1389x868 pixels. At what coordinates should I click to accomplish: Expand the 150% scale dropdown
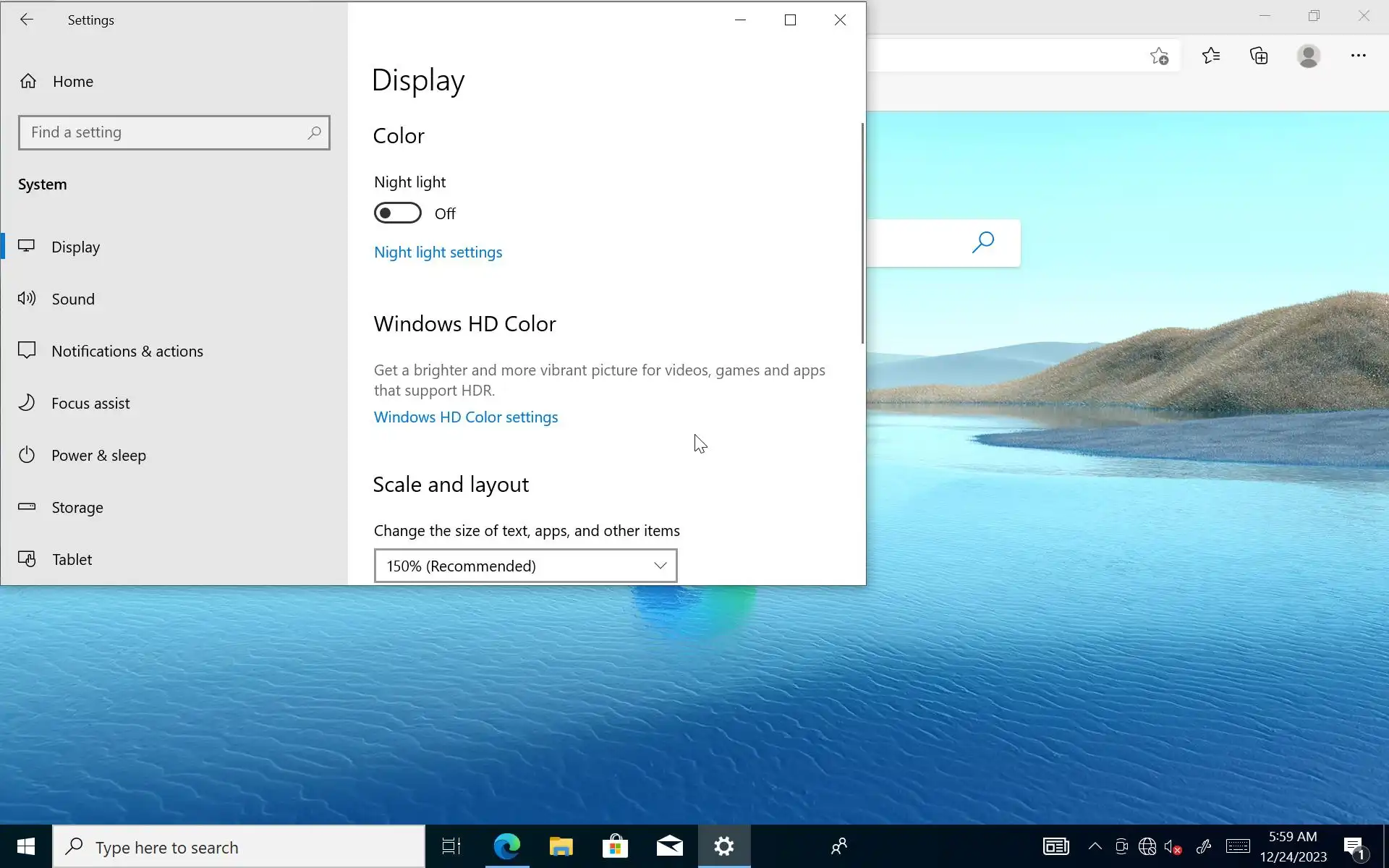click(525, 566)
